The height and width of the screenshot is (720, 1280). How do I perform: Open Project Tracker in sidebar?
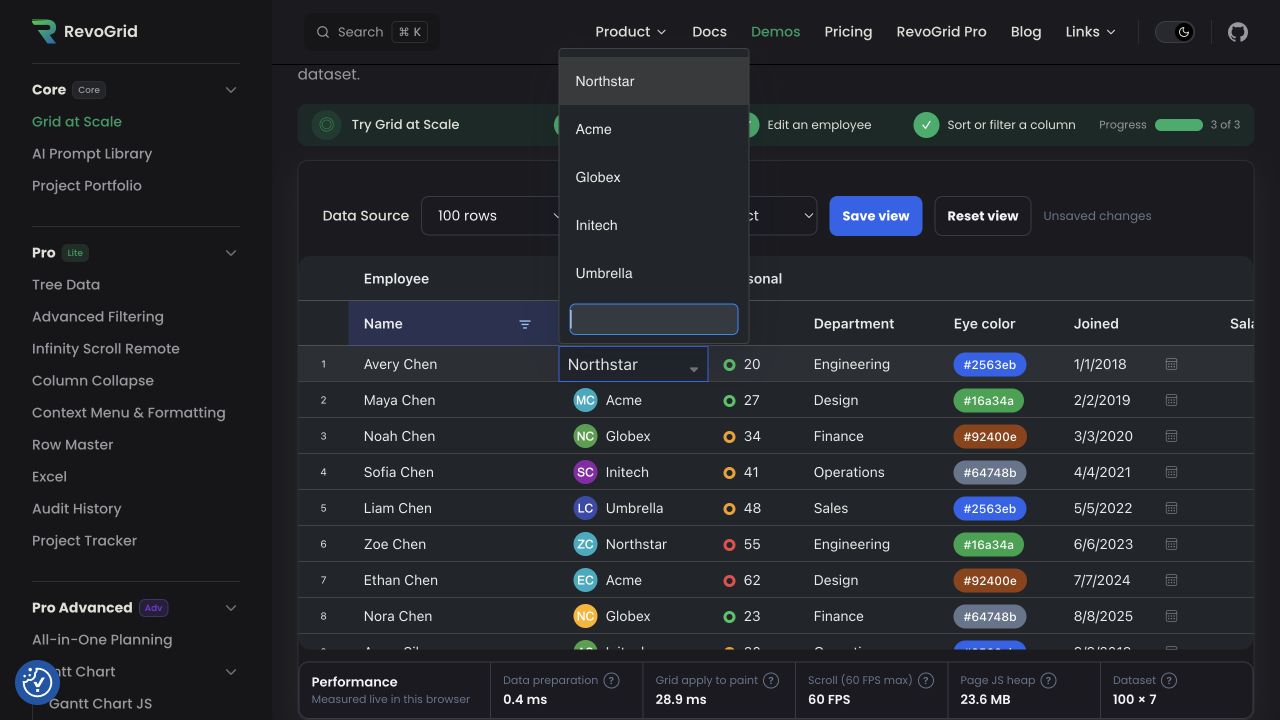[x=84, y=541]
